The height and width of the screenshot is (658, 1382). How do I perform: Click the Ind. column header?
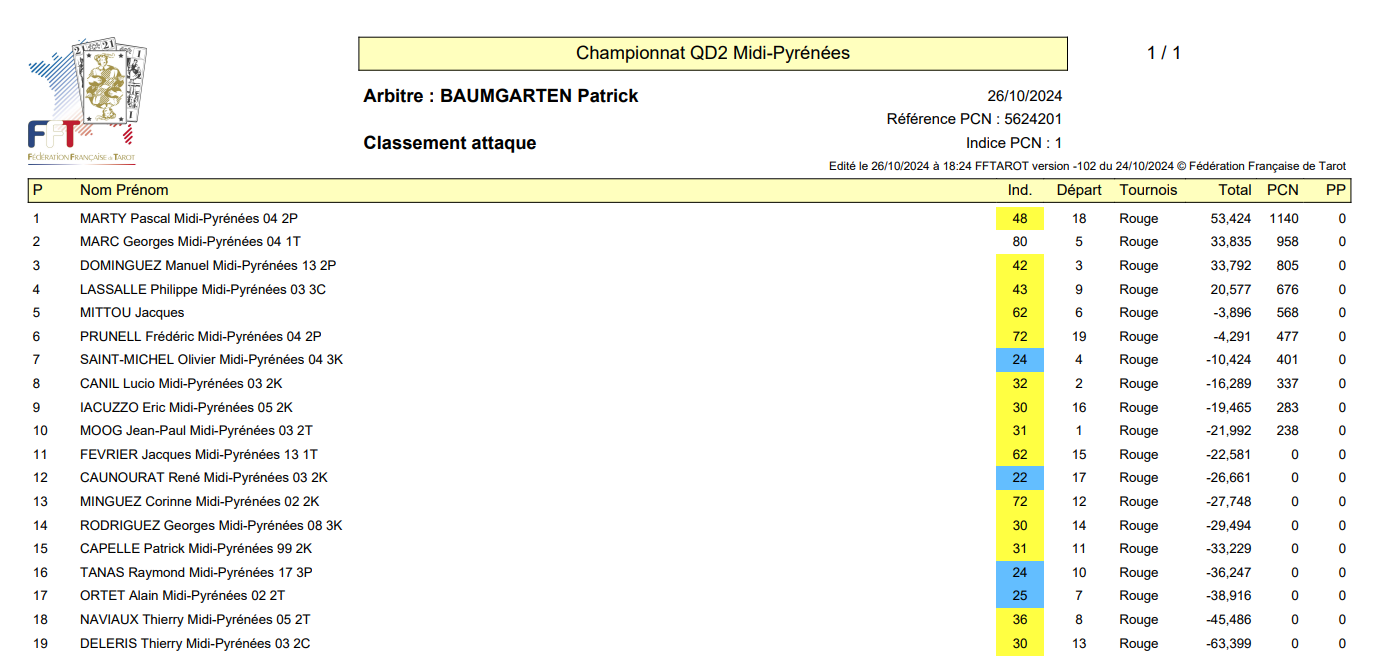click(1019, 190)
